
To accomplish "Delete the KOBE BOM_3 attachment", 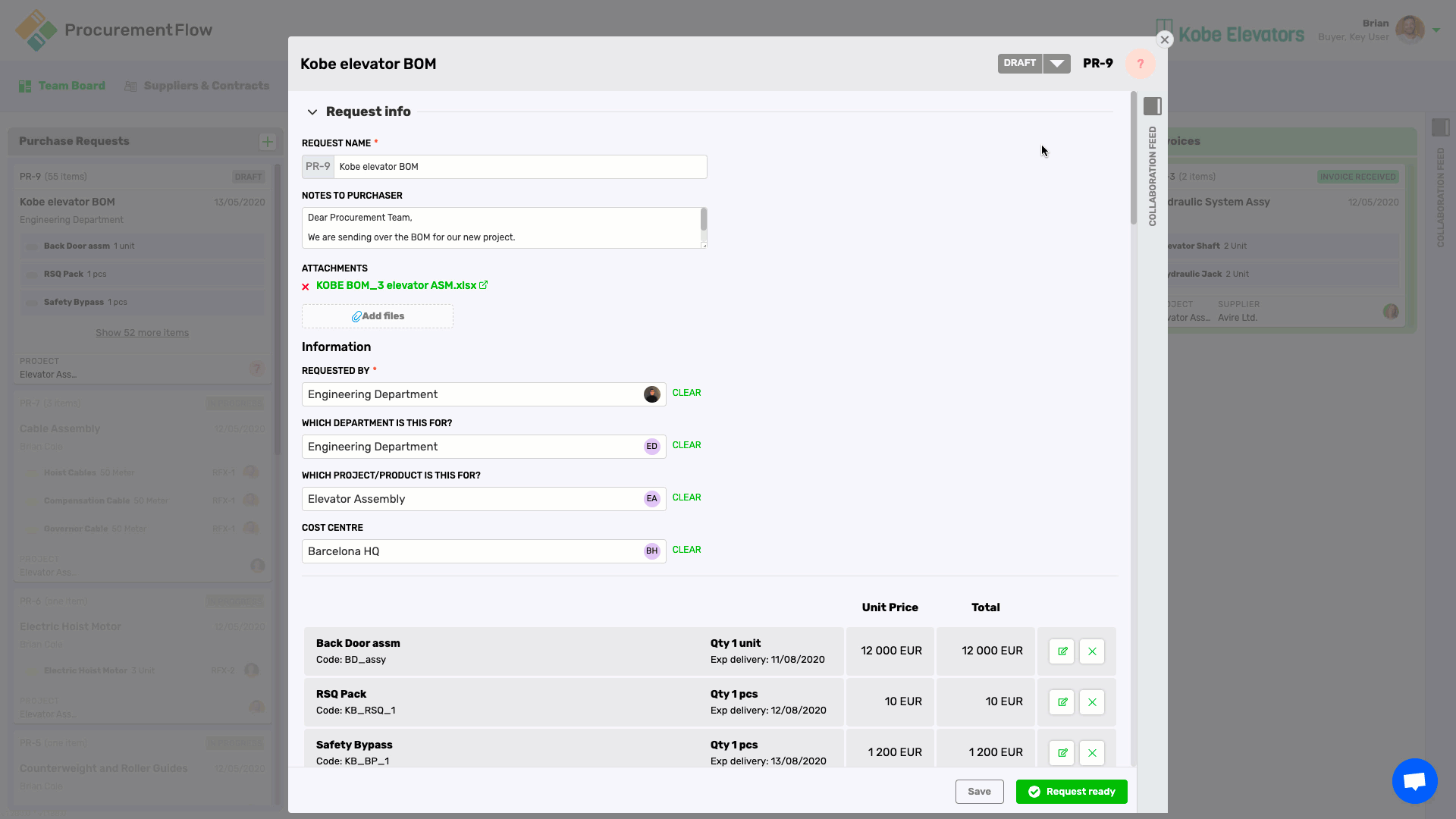I will [x=306, y=286].
